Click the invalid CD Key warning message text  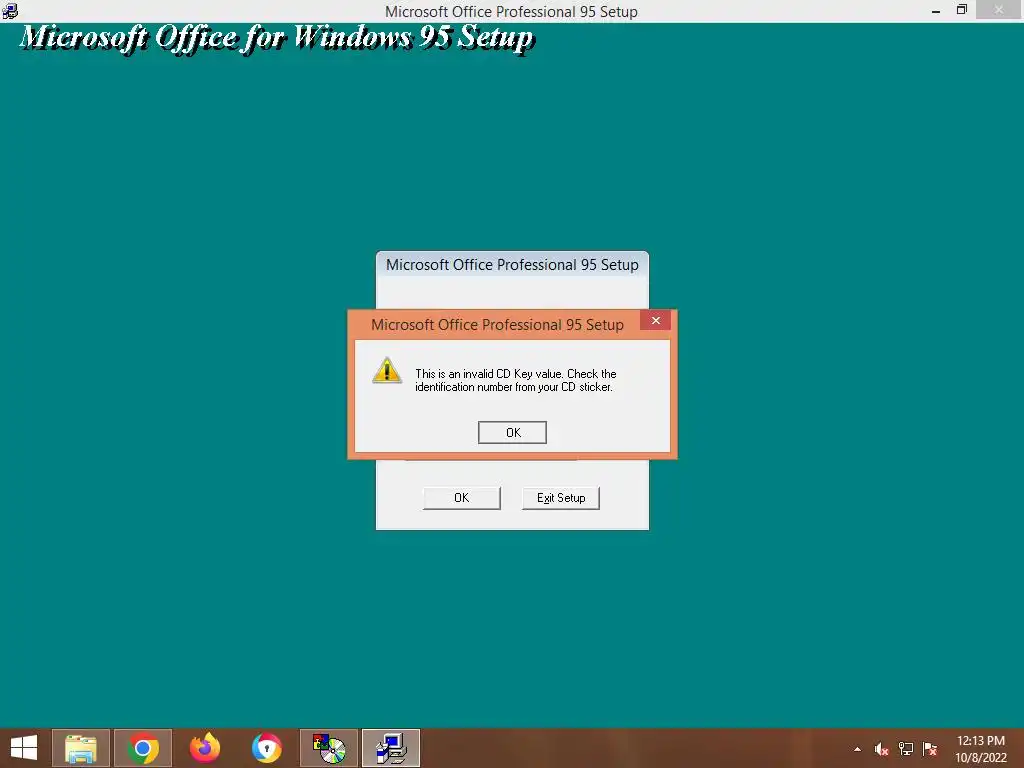tap(516, 380)
